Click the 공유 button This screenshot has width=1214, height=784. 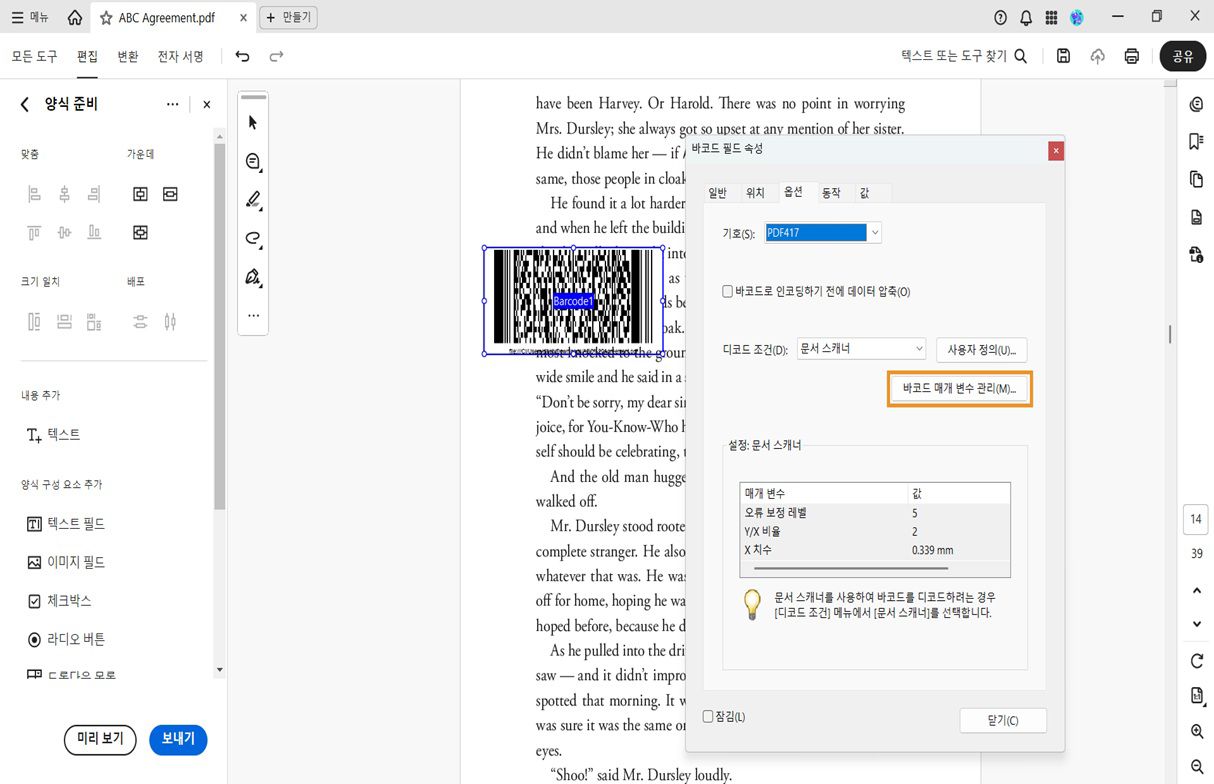(x=1183, y=56)
